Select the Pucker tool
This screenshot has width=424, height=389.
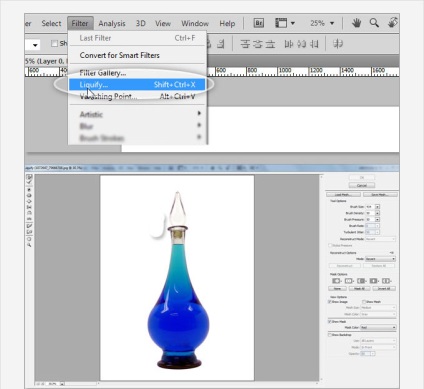[x=29, y=195]
